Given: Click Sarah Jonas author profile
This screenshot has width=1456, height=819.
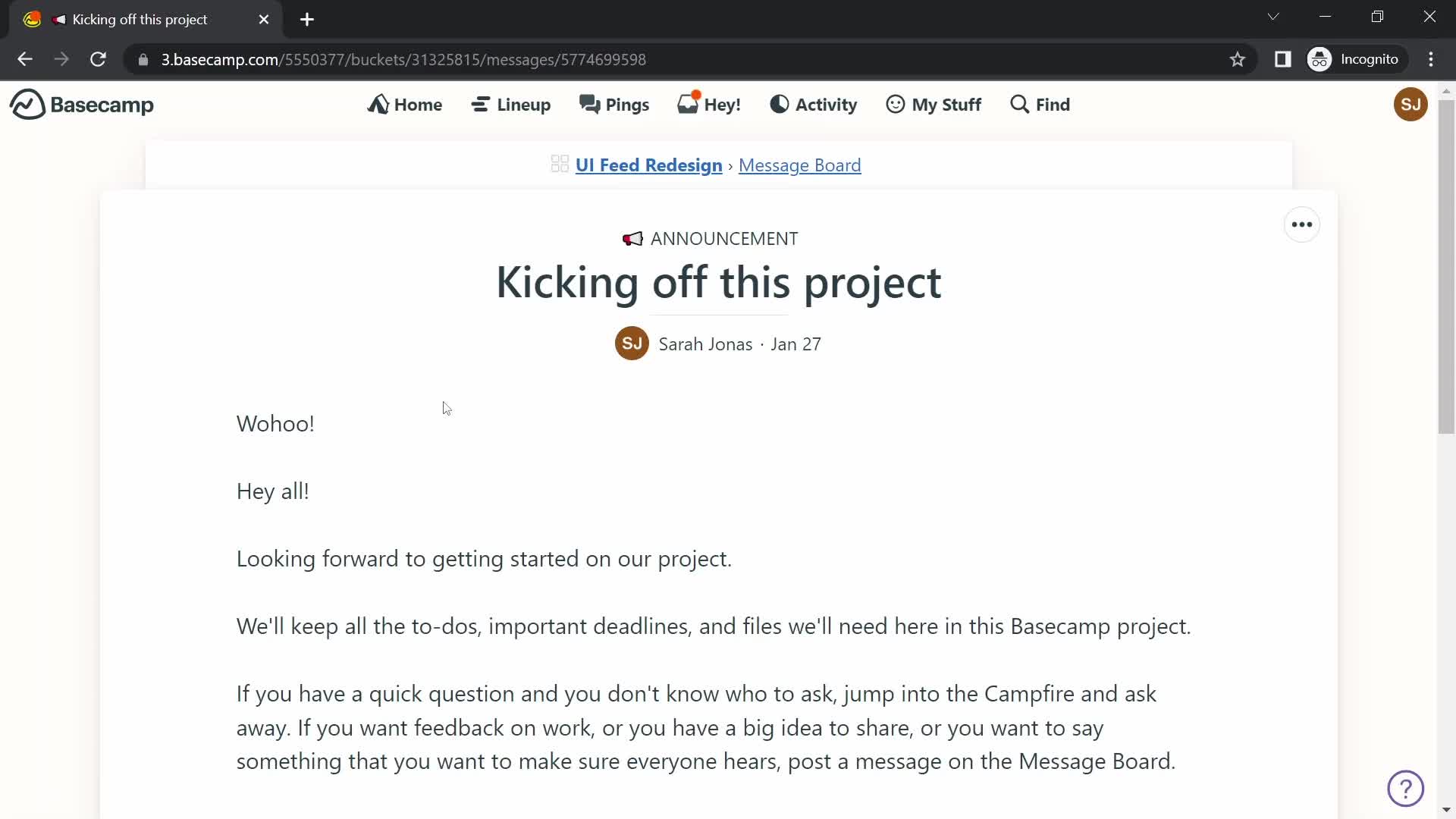Looking at the screenshot, I should 632,344.
